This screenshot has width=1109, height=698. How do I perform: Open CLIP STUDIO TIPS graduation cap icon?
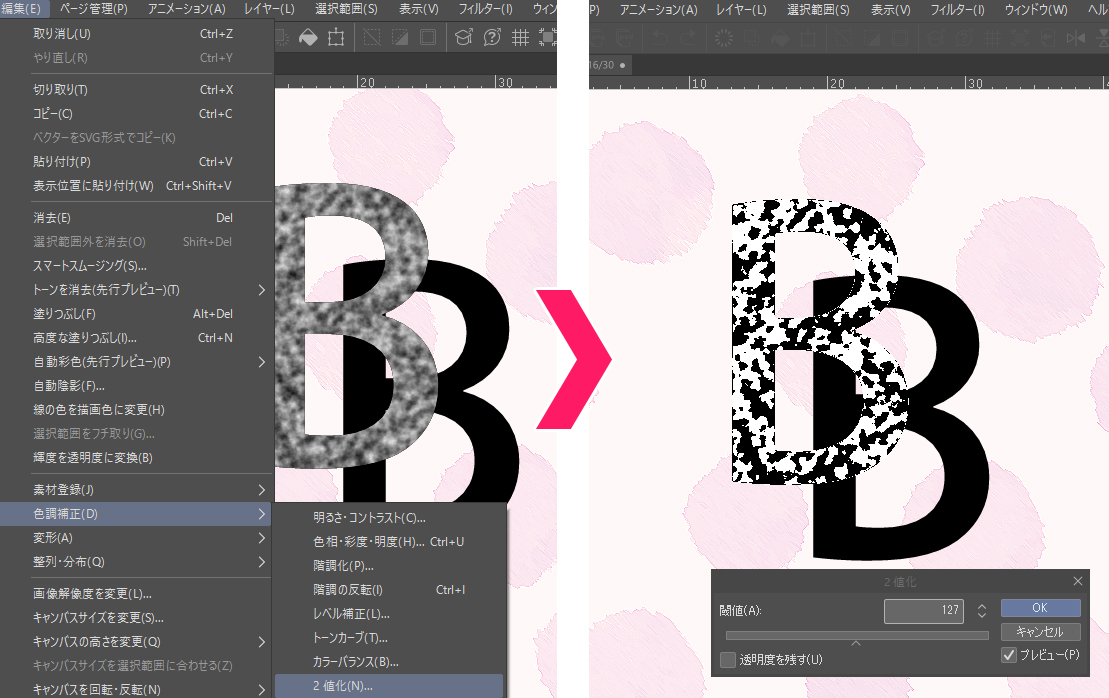pos(463,38)
